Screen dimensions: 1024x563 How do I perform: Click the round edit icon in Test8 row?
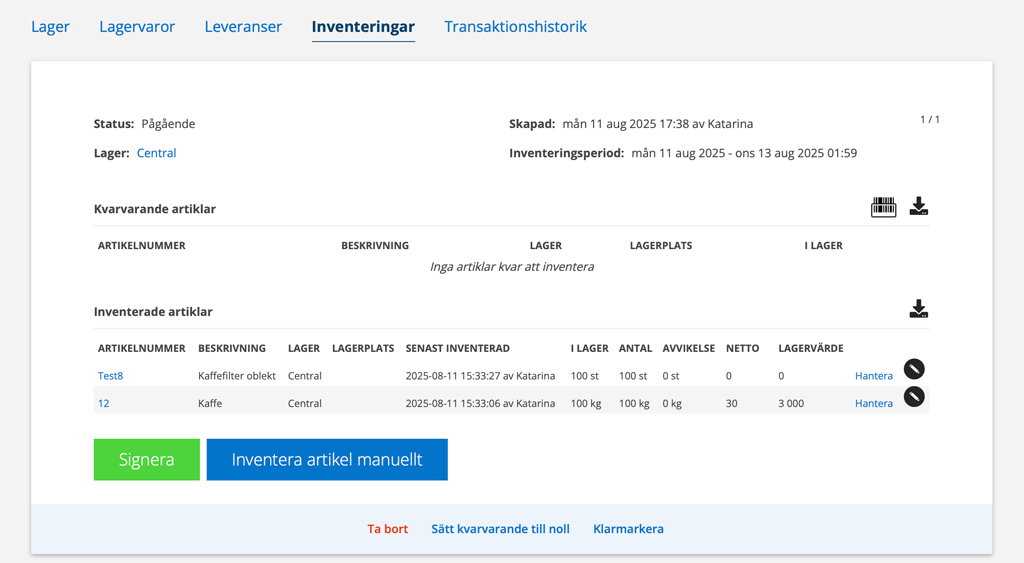pos(914,369)
